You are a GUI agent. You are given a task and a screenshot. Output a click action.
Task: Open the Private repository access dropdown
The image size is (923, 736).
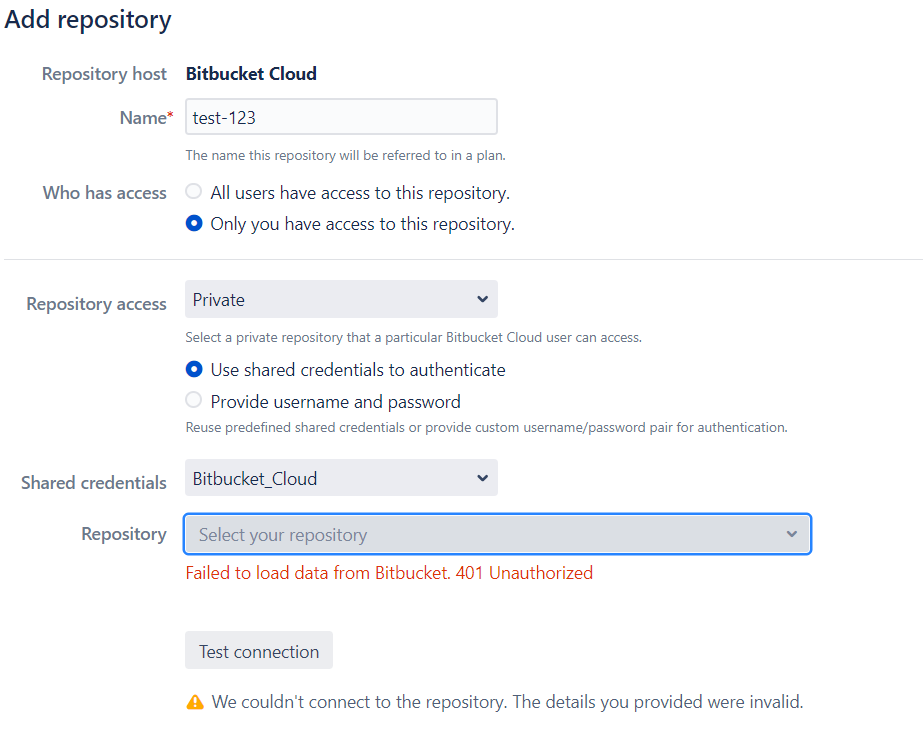click(341, 299)
